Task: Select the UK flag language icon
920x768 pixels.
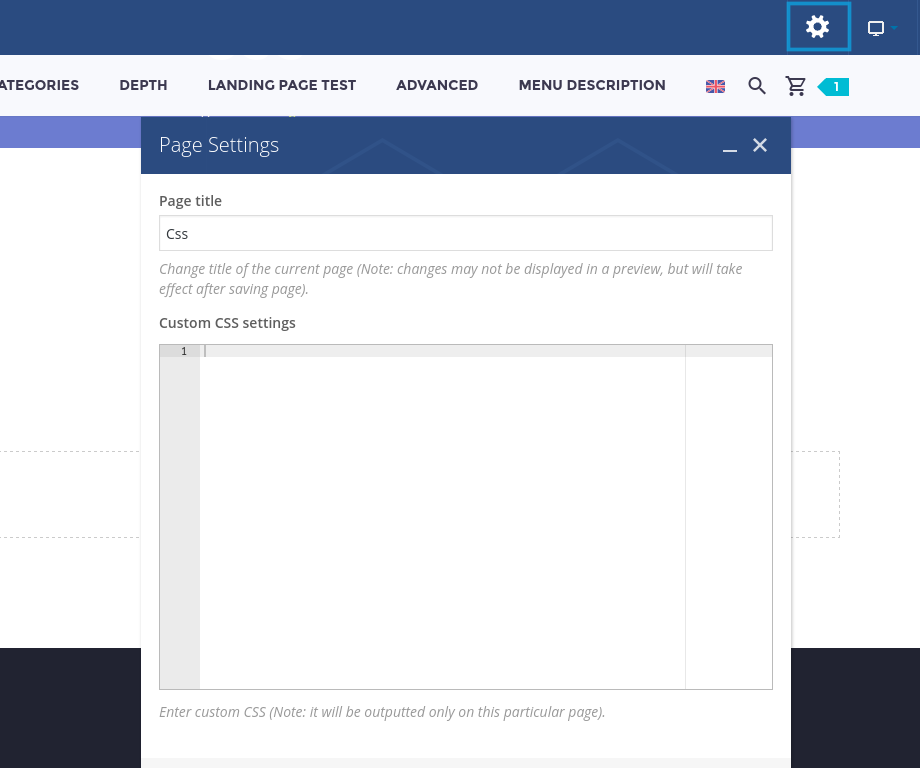Action: (715, 86)
